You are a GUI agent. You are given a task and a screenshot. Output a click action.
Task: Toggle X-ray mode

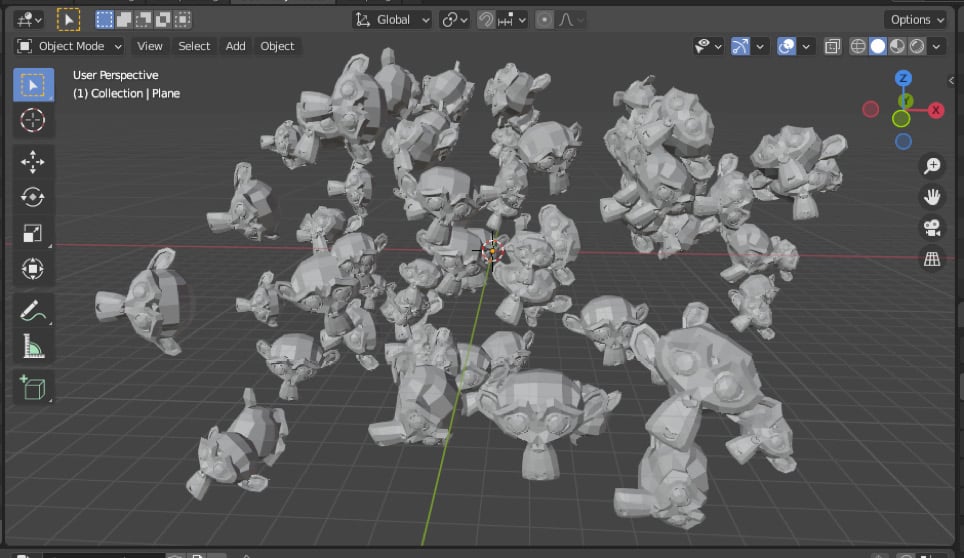[x=832, y=46]
